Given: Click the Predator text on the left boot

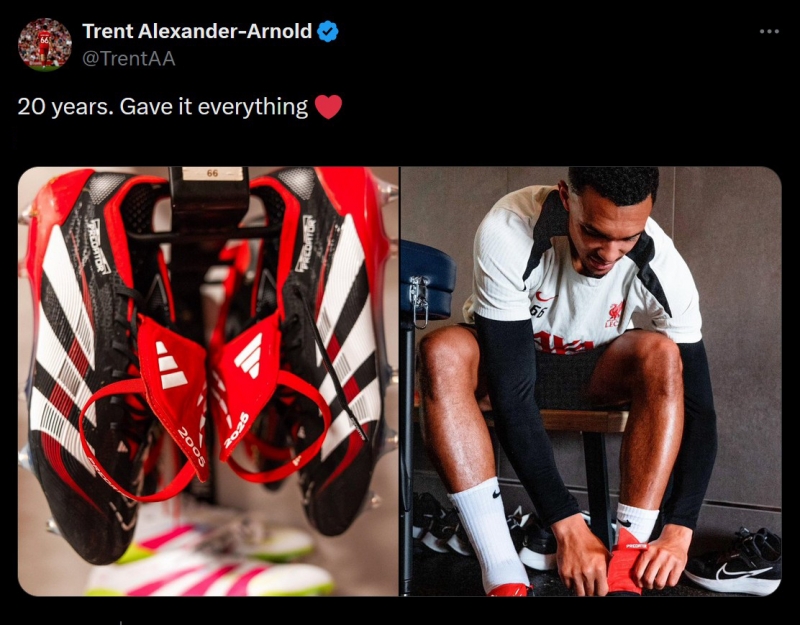Looking at the screenshot, I should (x=99, y=246).
